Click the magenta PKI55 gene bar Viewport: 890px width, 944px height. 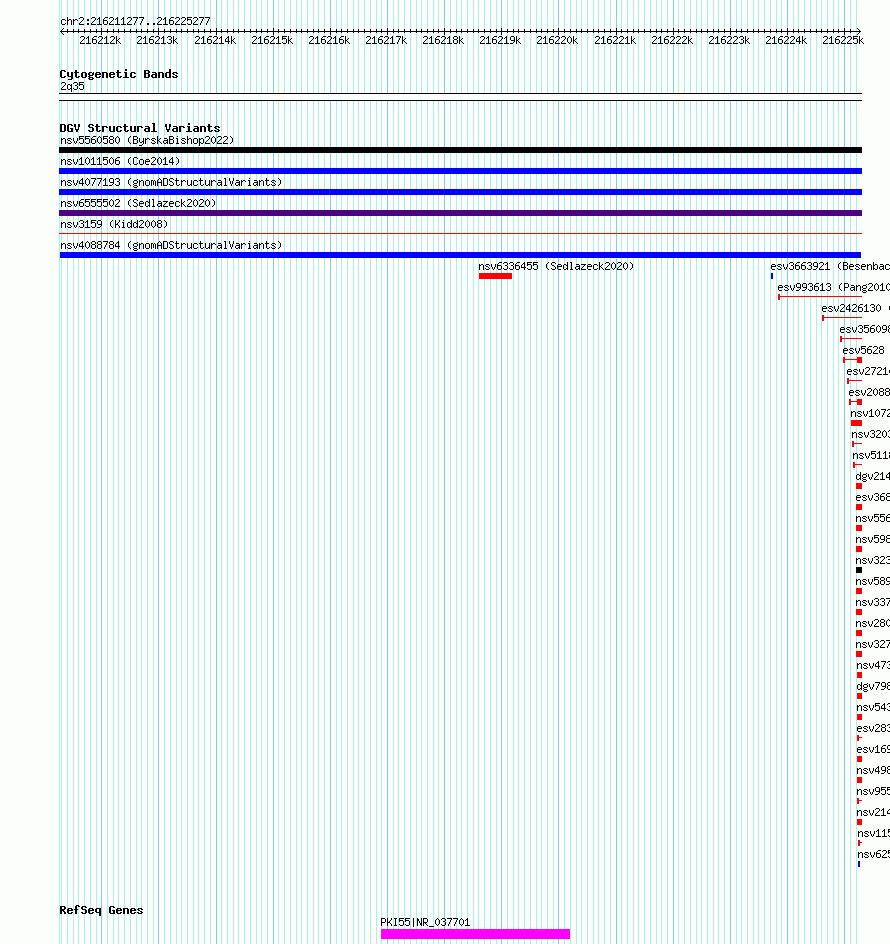[x=475, y=934]
